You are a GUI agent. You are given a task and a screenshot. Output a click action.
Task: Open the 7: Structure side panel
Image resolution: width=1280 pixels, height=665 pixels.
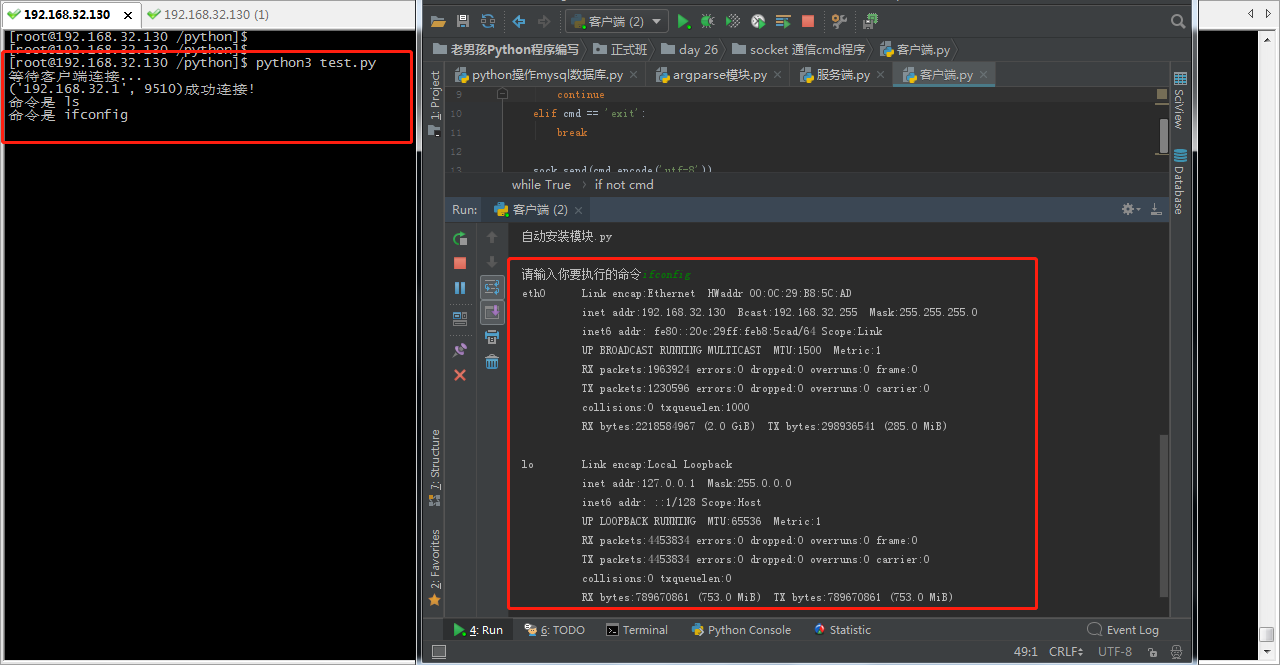[x=435, y=468]
